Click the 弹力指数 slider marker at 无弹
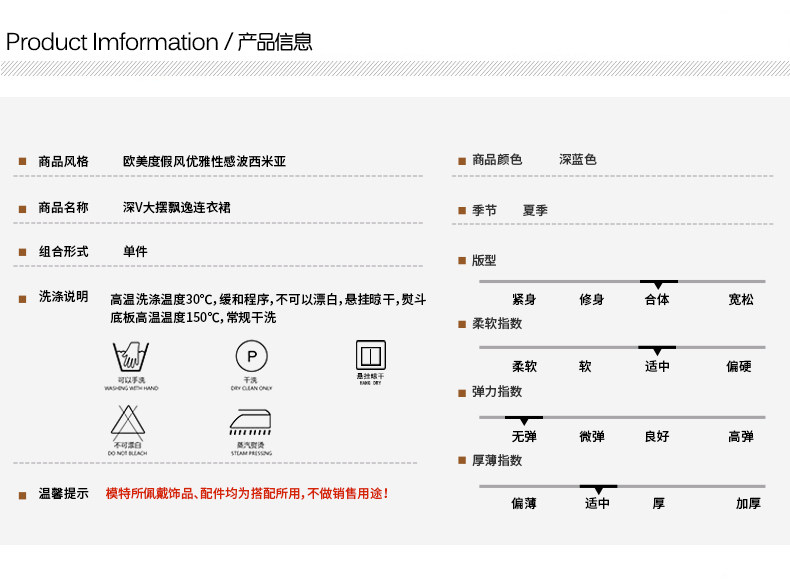790x584 pixels. pyautogui.click(x=524, y=420)
